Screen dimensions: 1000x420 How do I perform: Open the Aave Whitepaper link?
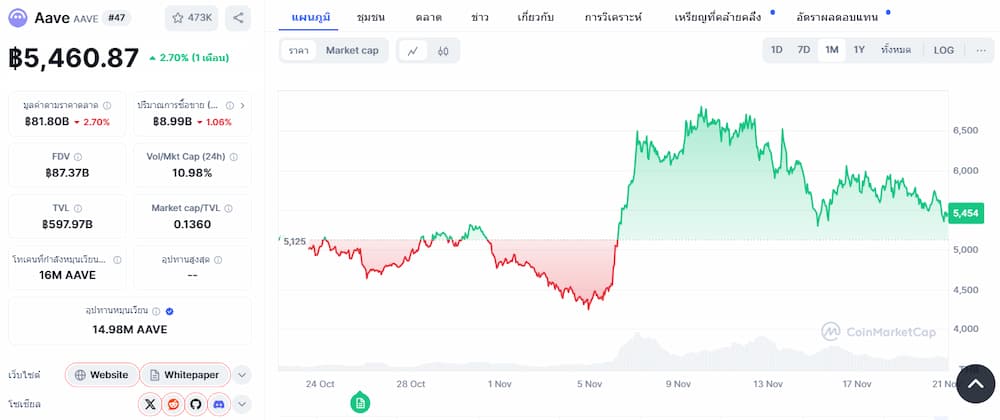click(184, 375)
